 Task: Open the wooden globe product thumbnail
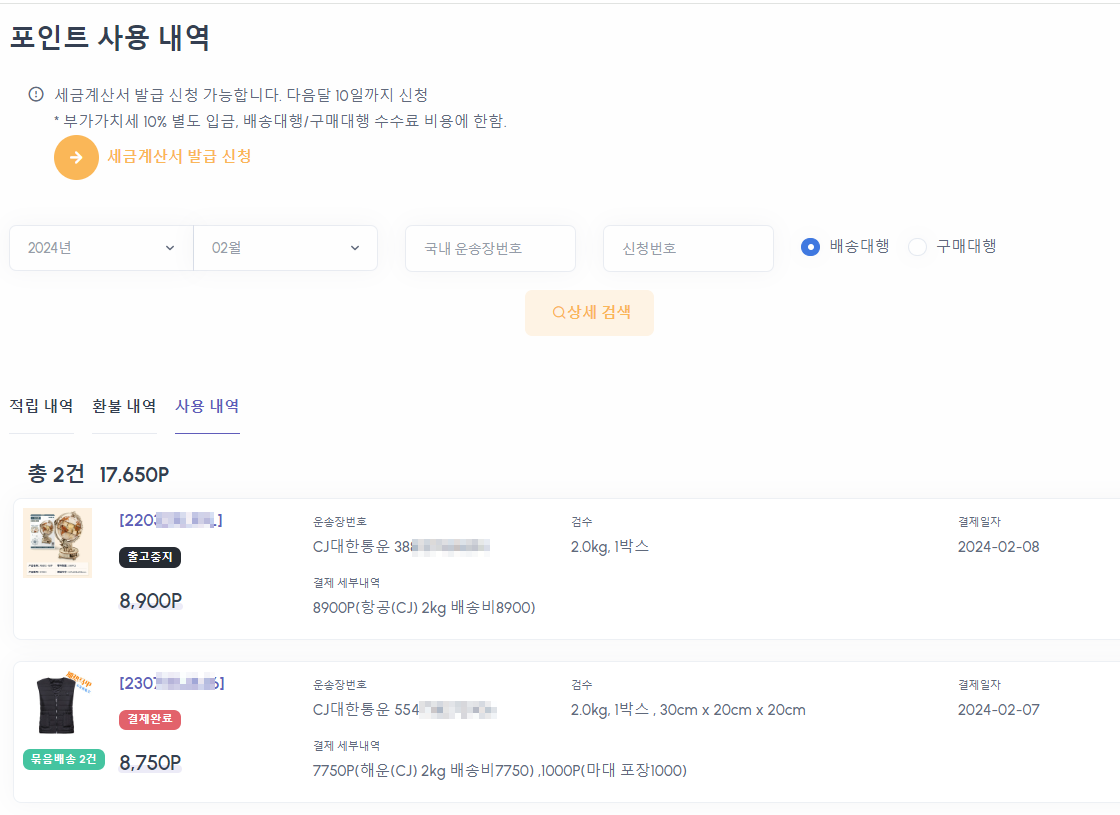pyautogui.click(x=57, y=543)
